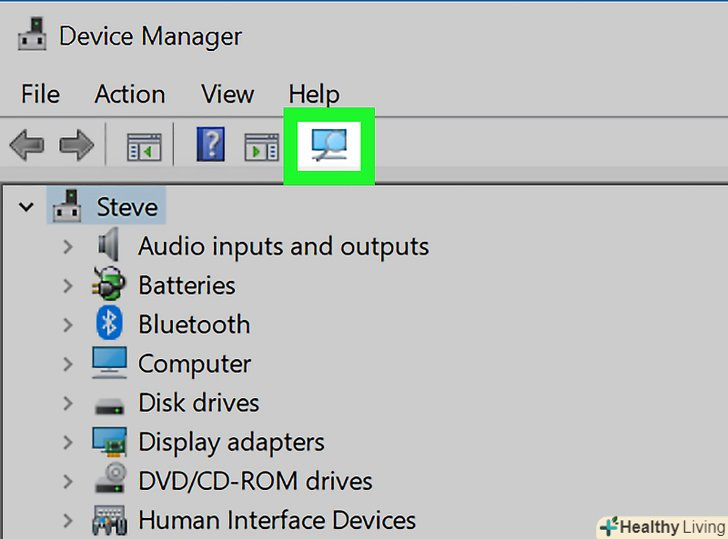Expand the Audio inputs and outputs node

pos(68,246)
